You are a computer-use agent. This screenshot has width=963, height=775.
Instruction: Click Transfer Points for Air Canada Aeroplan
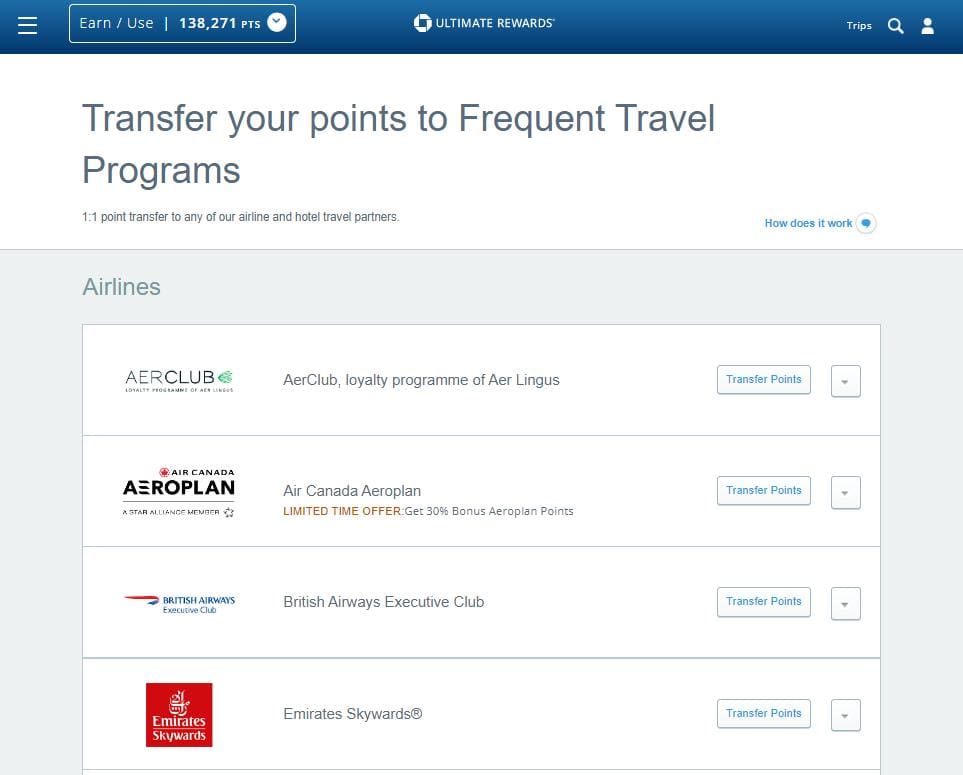tap(763, 490)
